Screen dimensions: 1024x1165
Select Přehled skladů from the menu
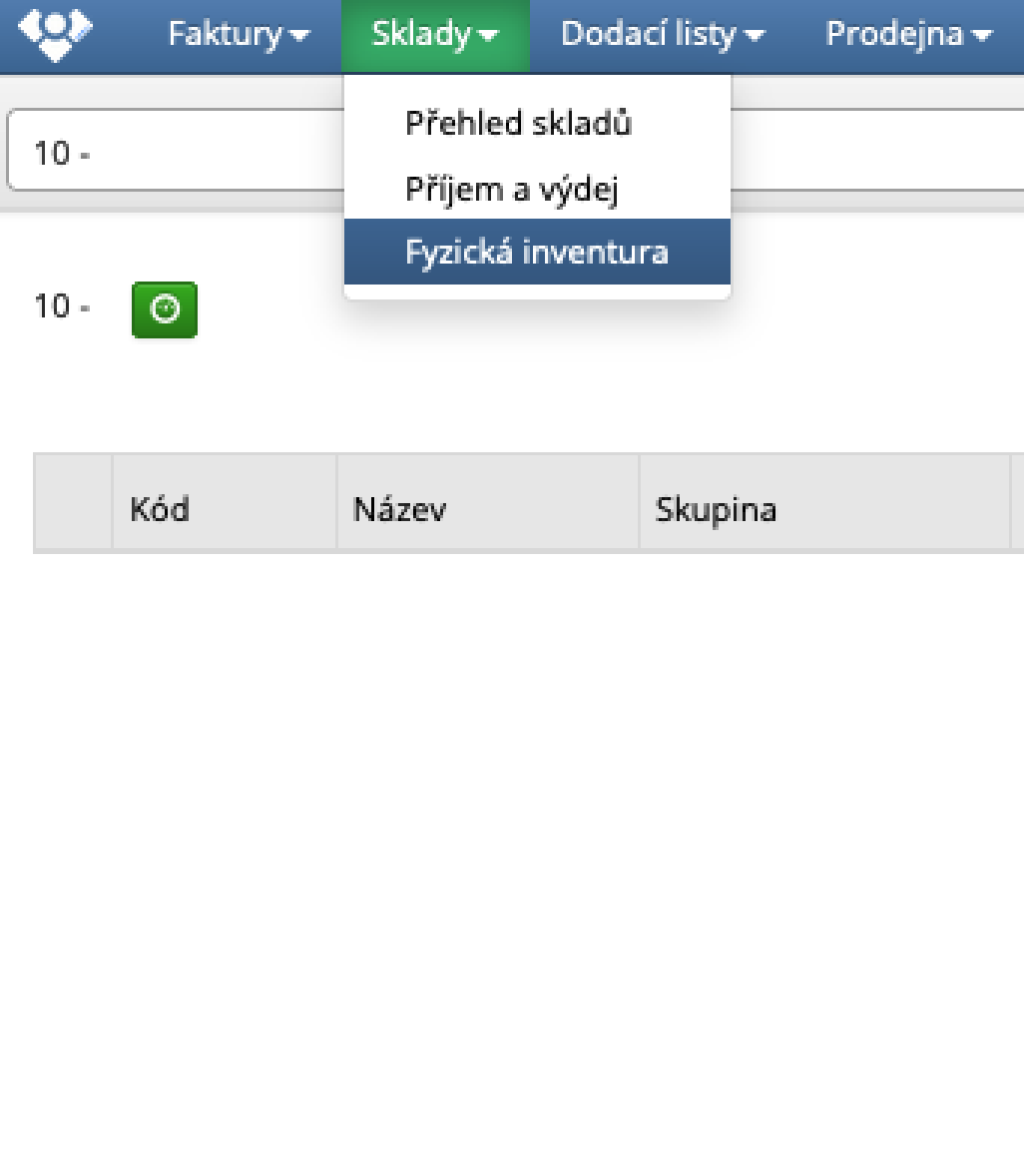pos(518,124)
